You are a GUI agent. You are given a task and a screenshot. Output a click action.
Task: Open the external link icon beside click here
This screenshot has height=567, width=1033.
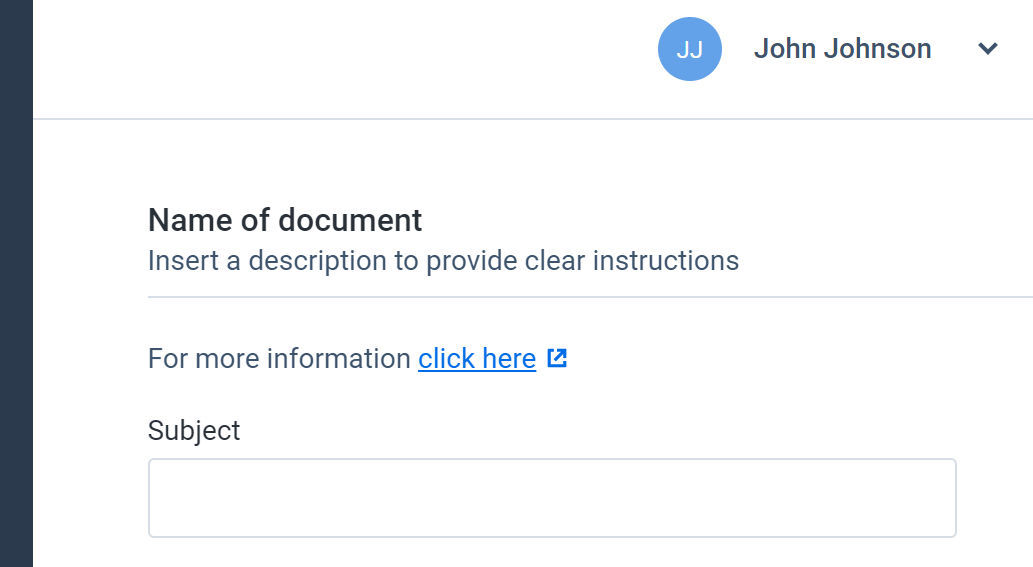coord(557,358)
